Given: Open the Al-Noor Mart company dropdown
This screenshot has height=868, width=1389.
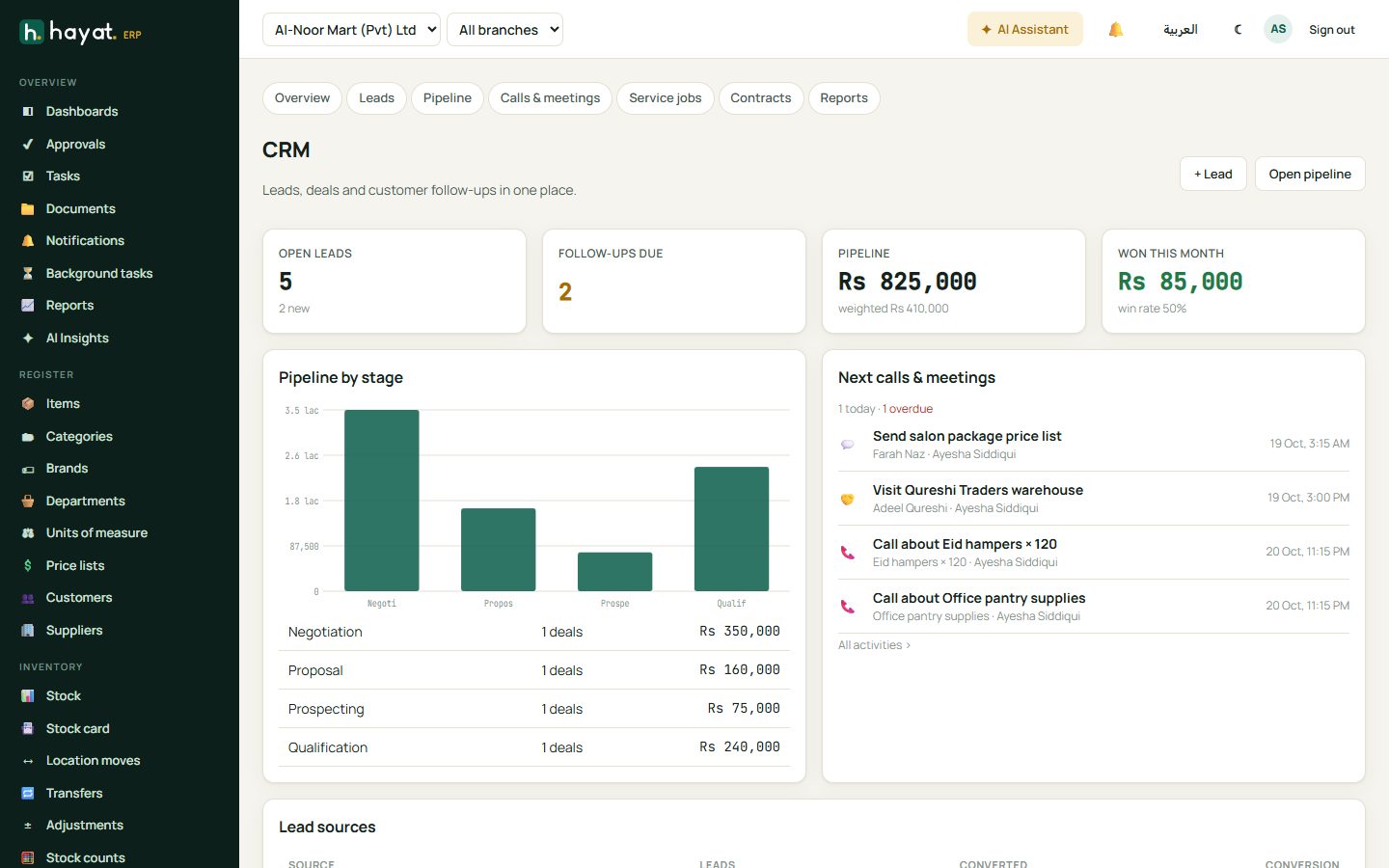Looking at the screenshot, I should point(351,30).
